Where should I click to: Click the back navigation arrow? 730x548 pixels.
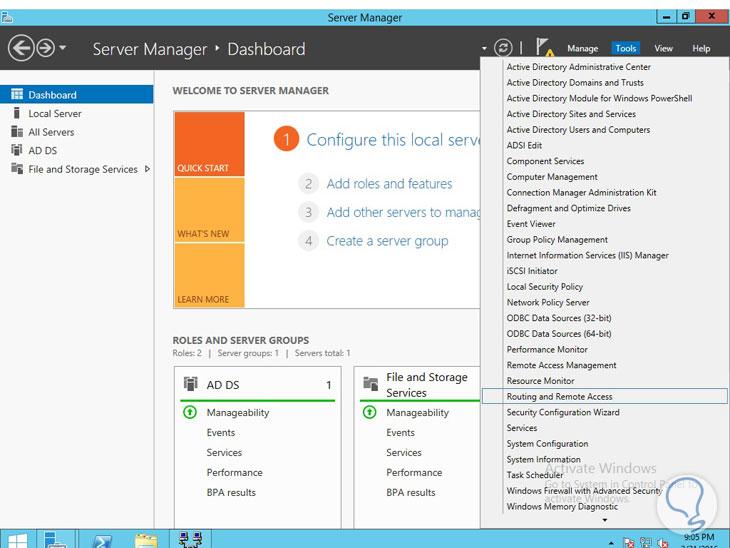(21, 48)
